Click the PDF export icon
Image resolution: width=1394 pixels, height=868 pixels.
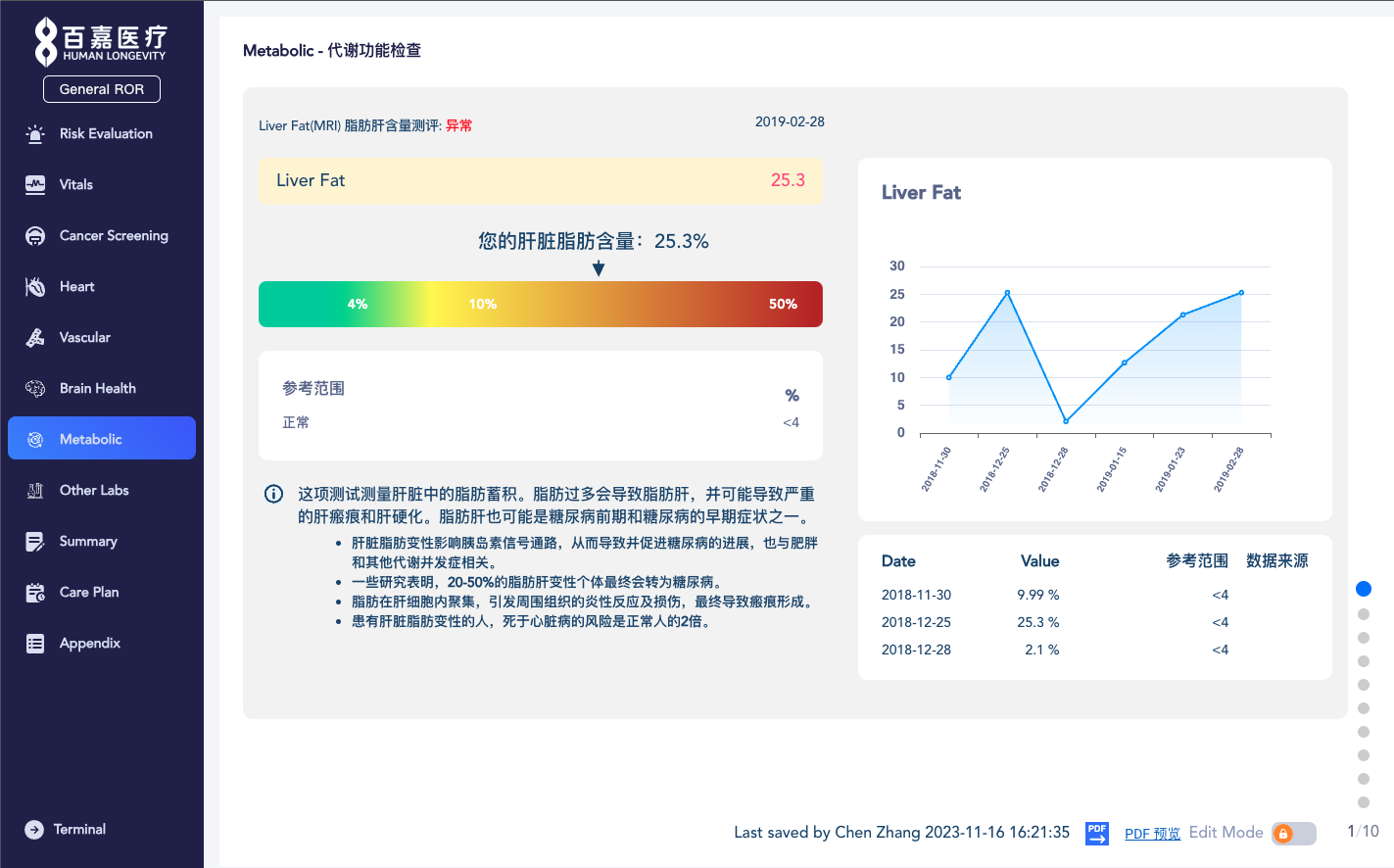pos(1097,834)
